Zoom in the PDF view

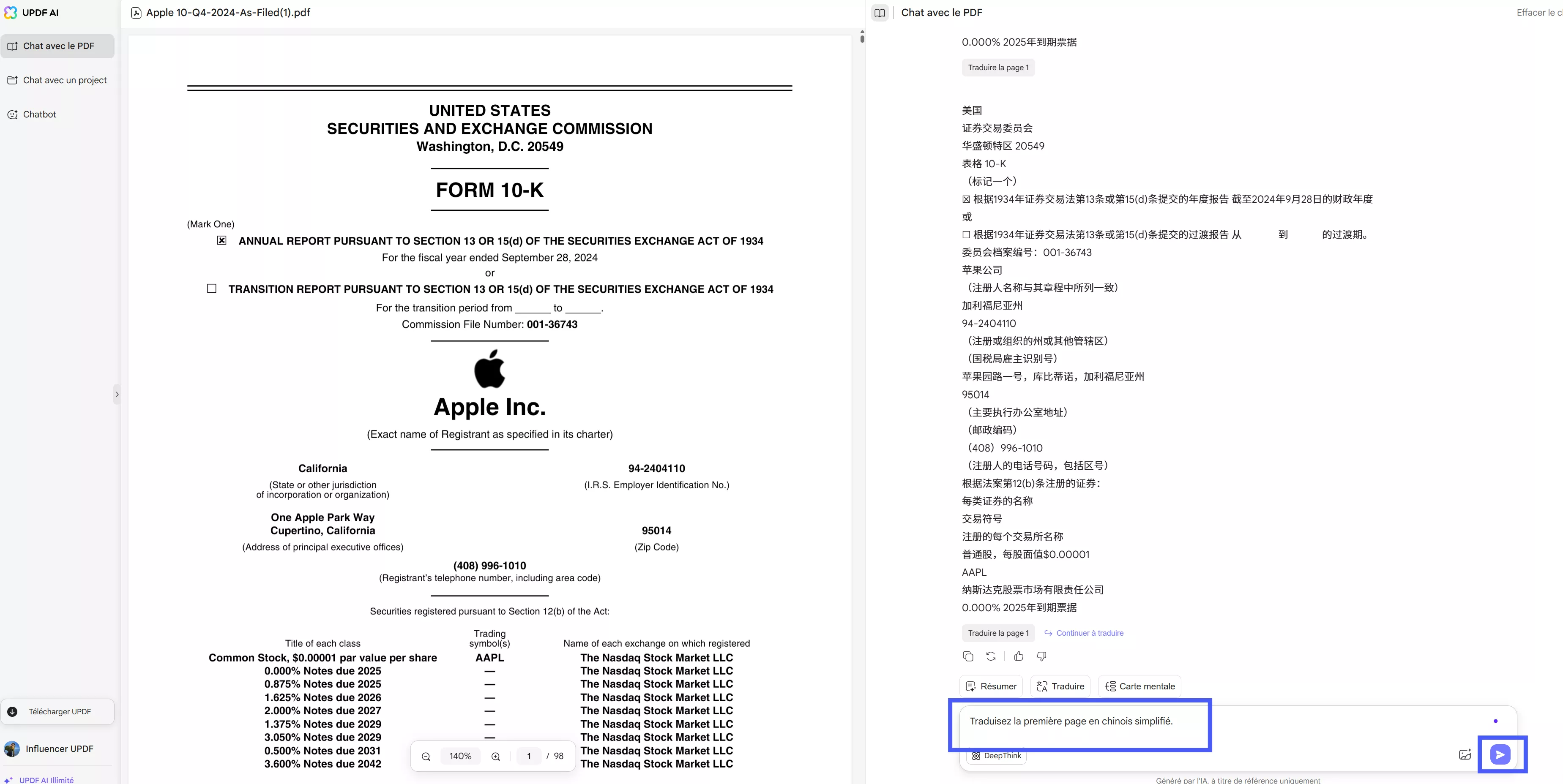click(496, 756)
